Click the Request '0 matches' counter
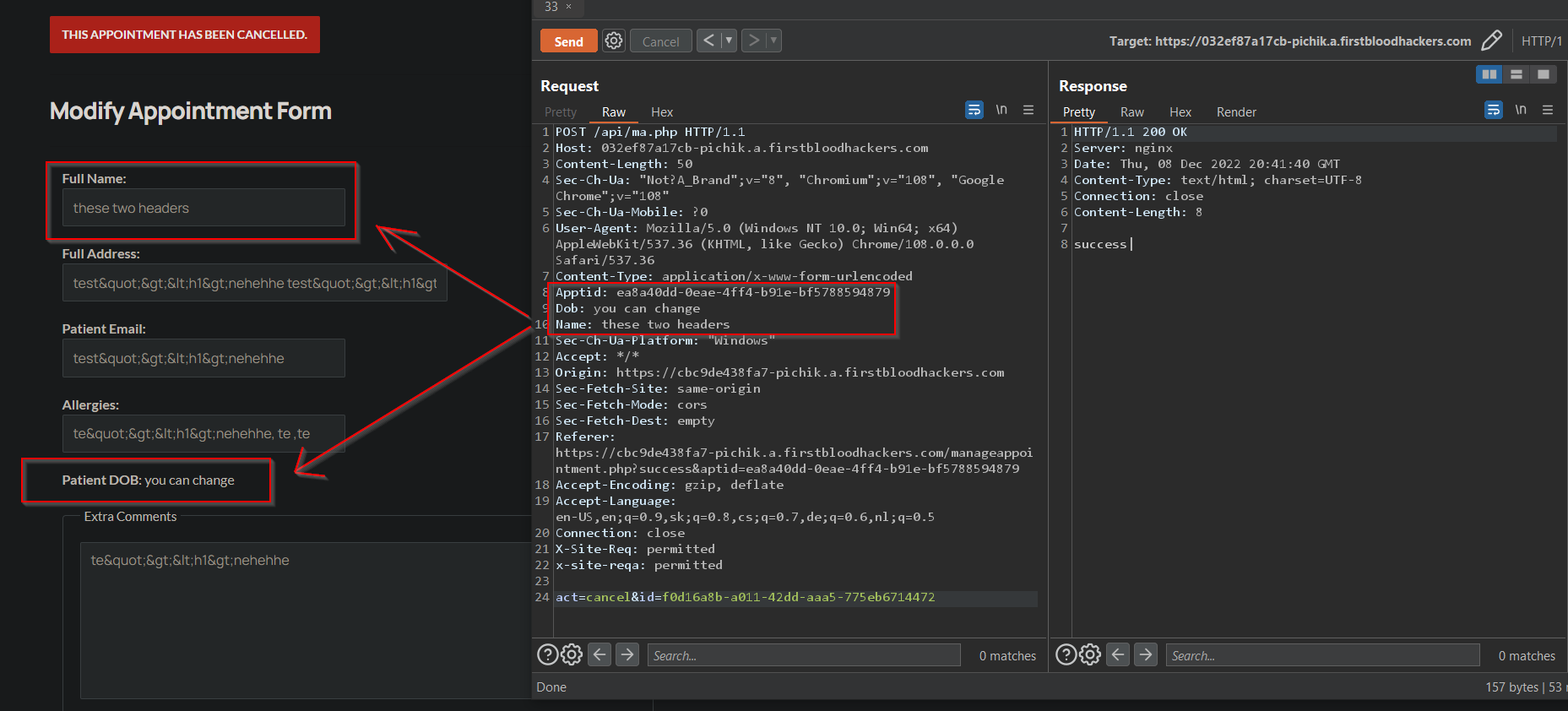 pyautogui.click(x=1007, y=656)
